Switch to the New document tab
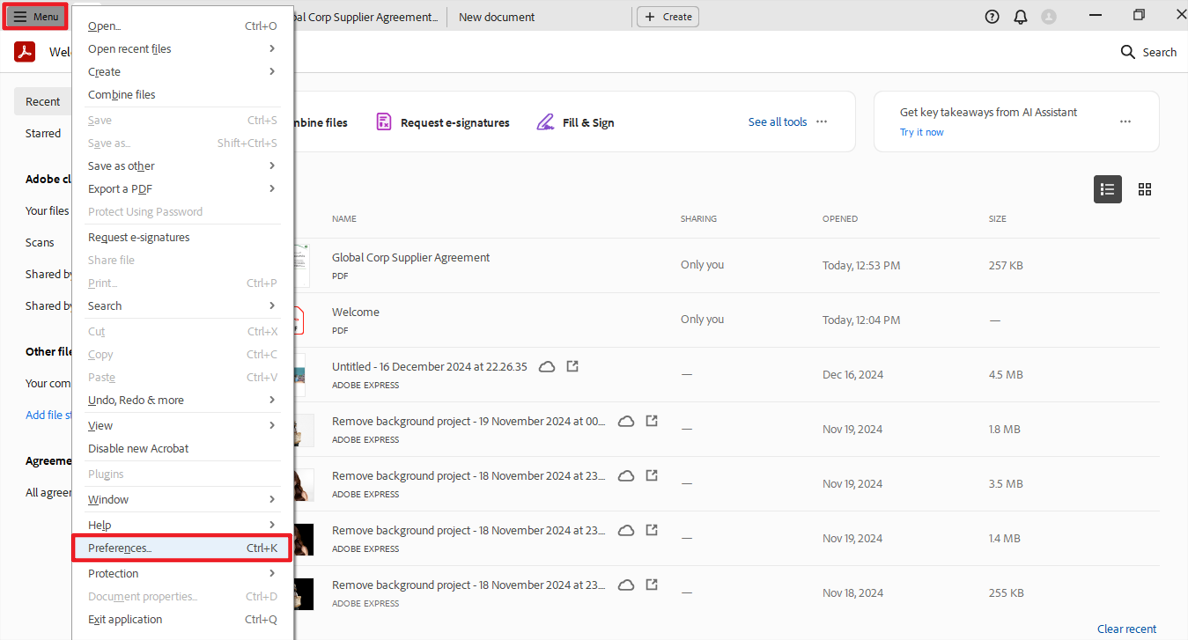1188x640 pixels. [497, 17]
